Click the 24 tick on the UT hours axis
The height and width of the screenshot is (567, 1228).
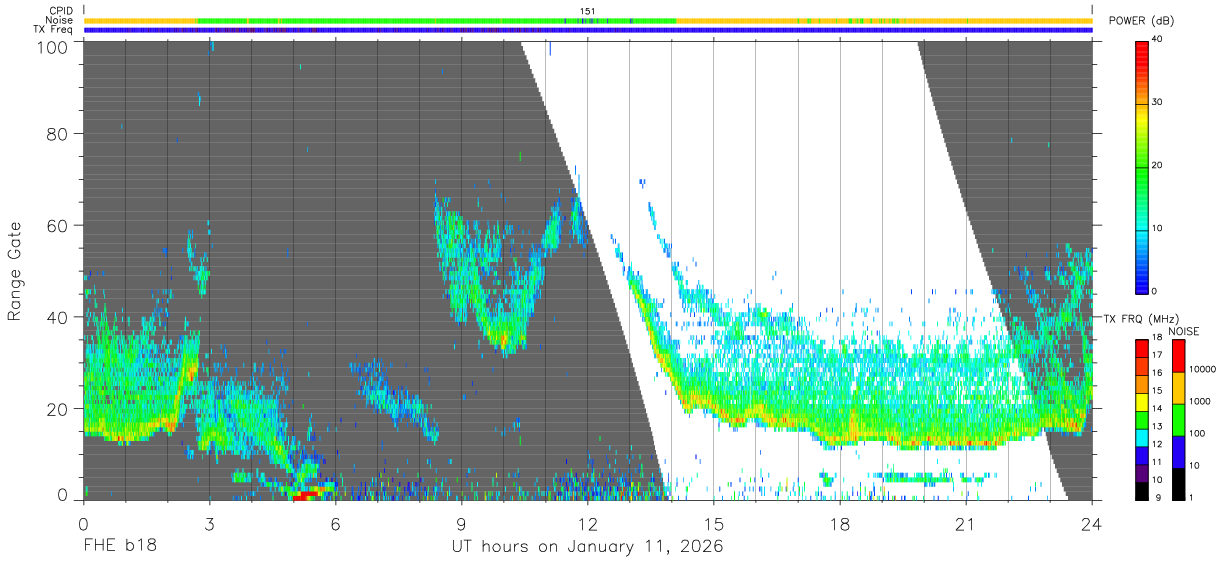(1092, 523)
